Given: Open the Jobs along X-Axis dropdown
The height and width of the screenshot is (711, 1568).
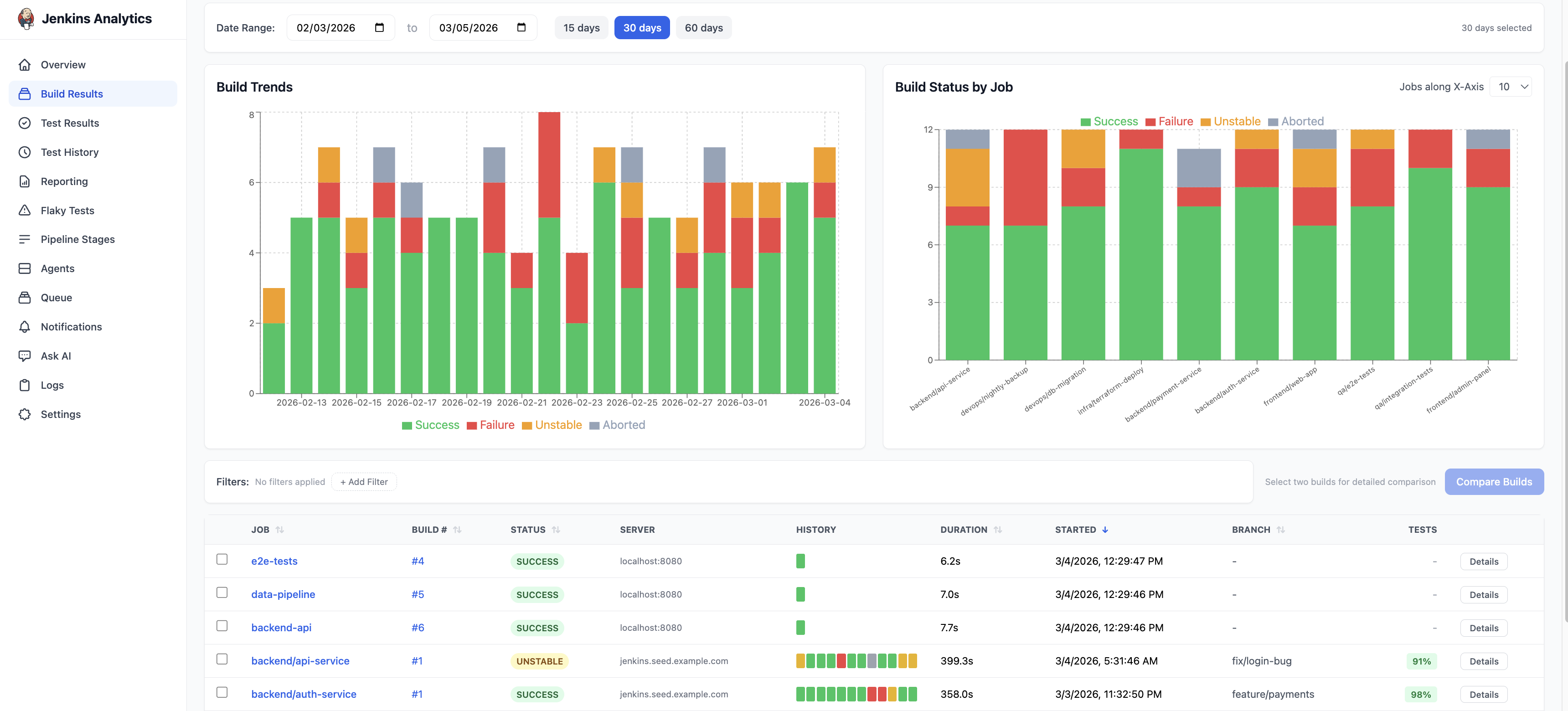Looking at the screenshot, I should click(x=1510, y=87).
